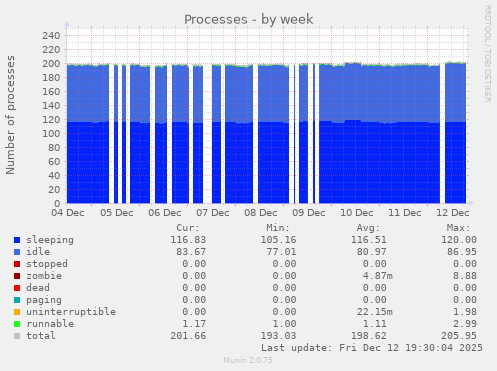The image size is (497, 371).
Task: Click the '07 Dec' x-axis label
Action: pos(213,213)
